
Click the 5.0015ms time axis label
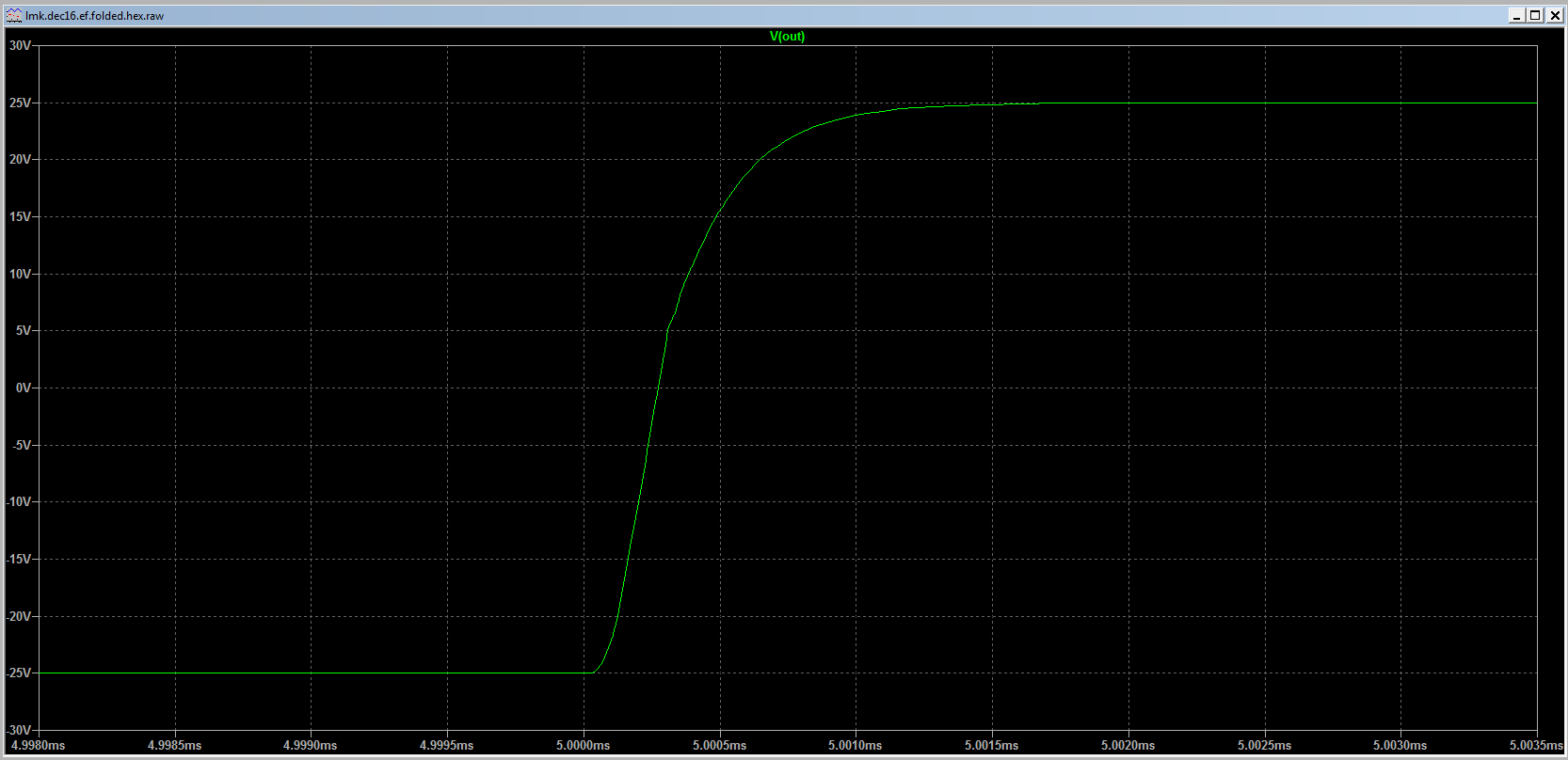click(x=992, y=745)
